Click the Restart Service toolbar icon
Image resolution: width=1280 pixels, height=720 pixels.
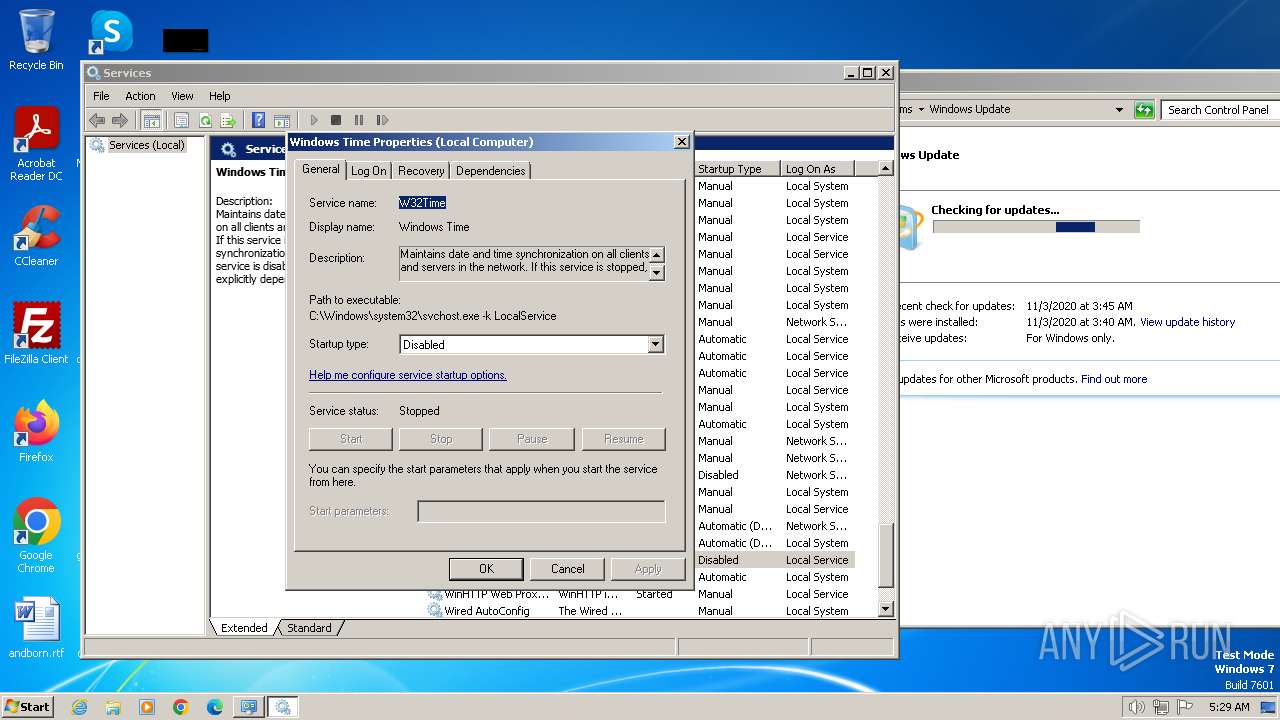pos(382,120)
